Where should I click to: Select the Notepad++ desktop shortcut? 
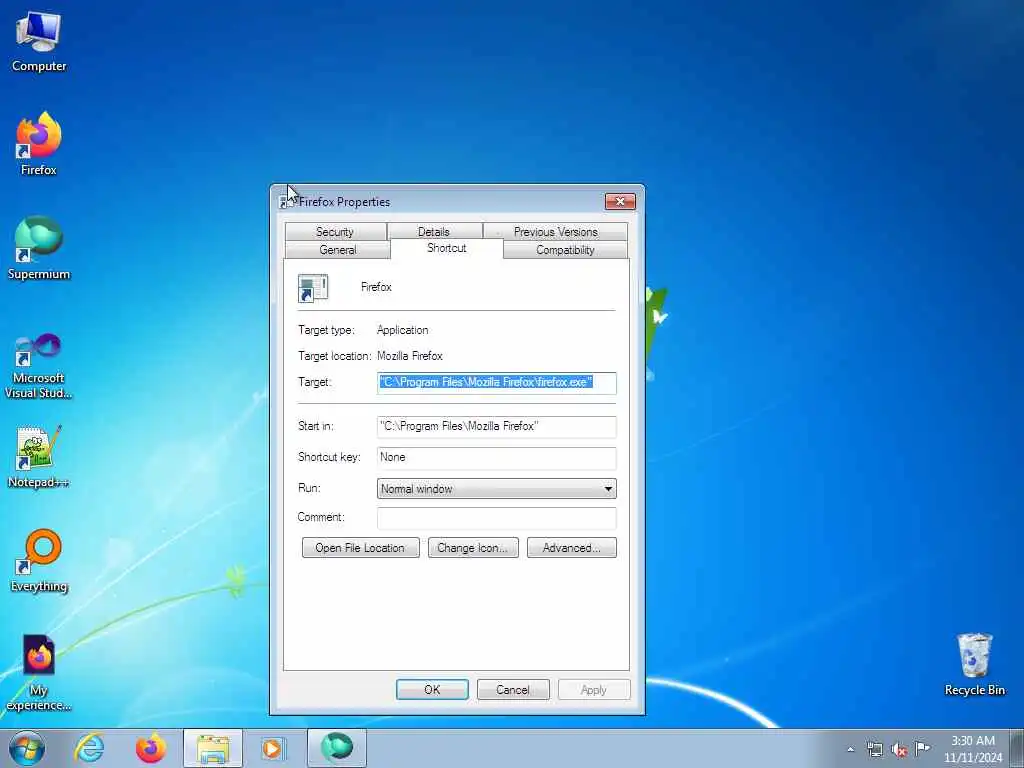pyautogui.click(x=39, y=456)
